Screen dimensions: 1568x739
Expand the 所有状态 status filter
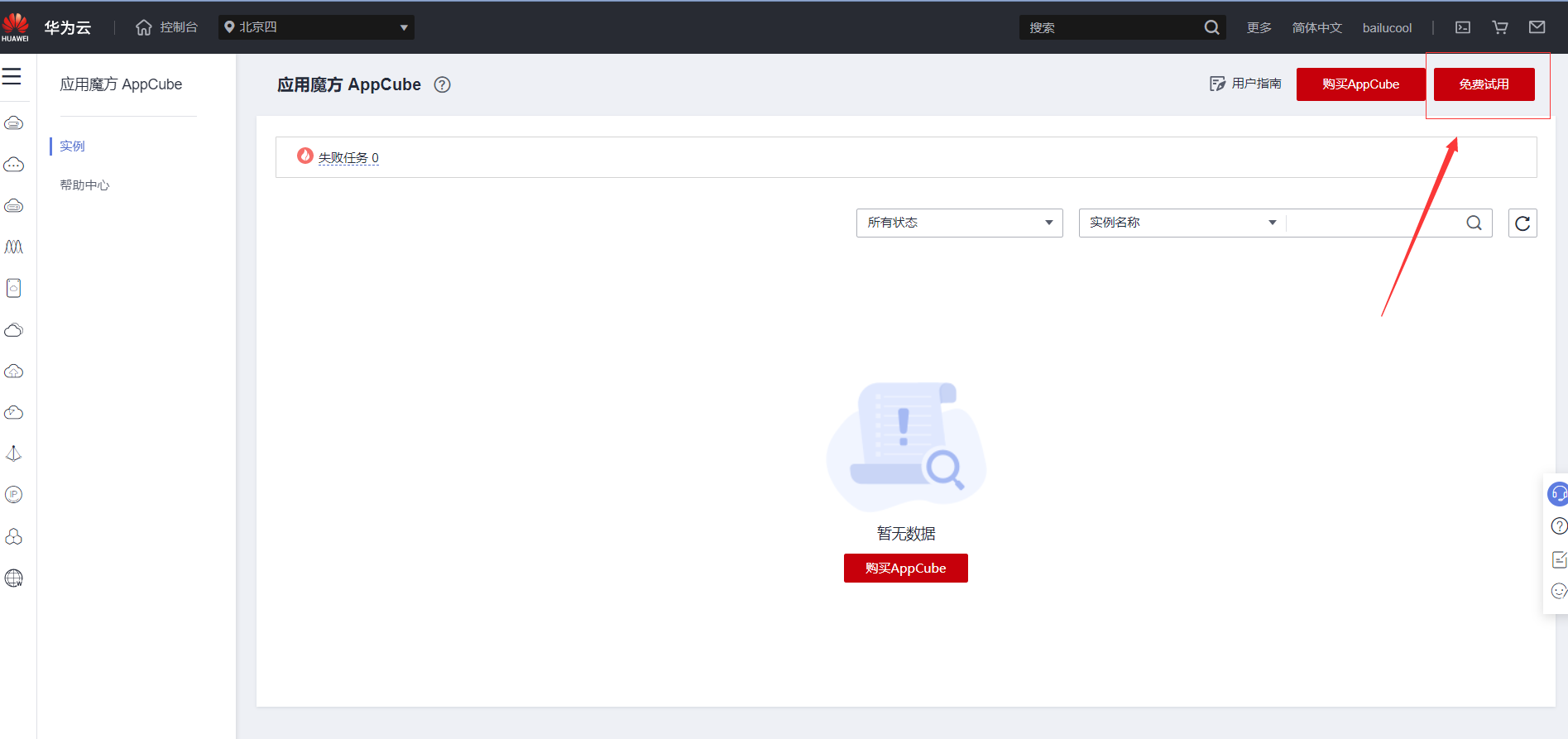[959, 223]
